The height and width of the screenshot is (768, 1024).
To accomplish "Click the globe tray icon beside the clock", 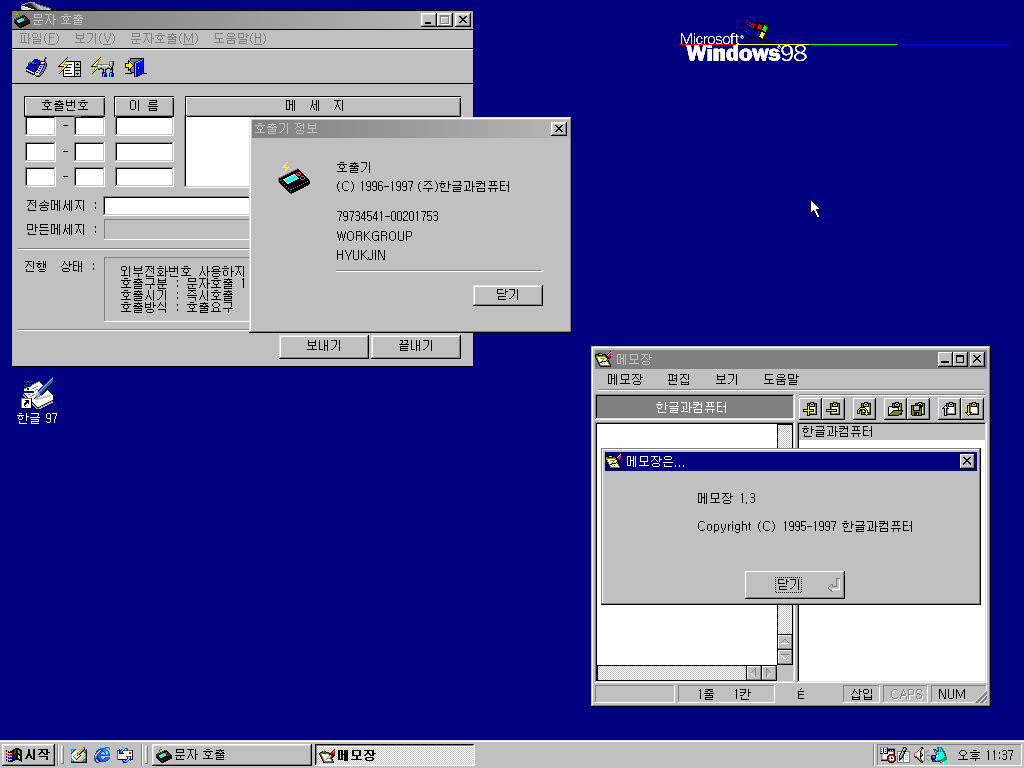I will coord(938,755).
